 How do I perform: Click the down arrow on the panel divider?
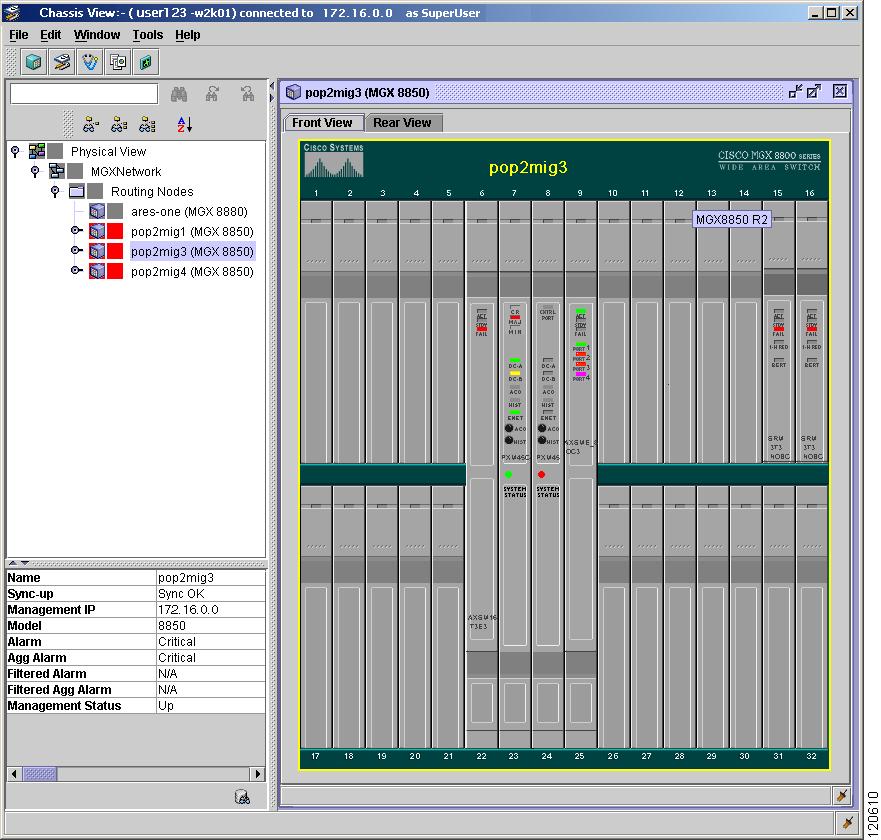[x=25, y=563]
